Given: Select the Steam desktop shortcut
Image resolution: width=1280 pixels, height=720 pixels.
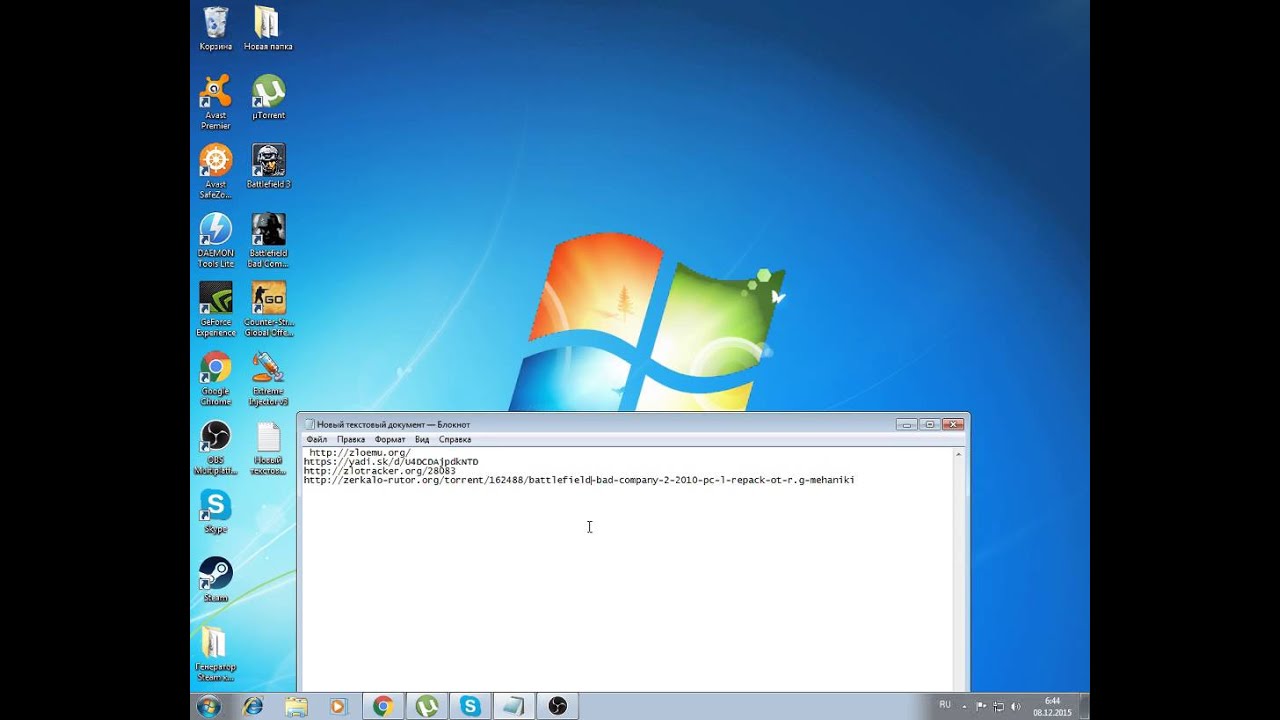Looking at the screenshot, I should click(x=215, y=580).
